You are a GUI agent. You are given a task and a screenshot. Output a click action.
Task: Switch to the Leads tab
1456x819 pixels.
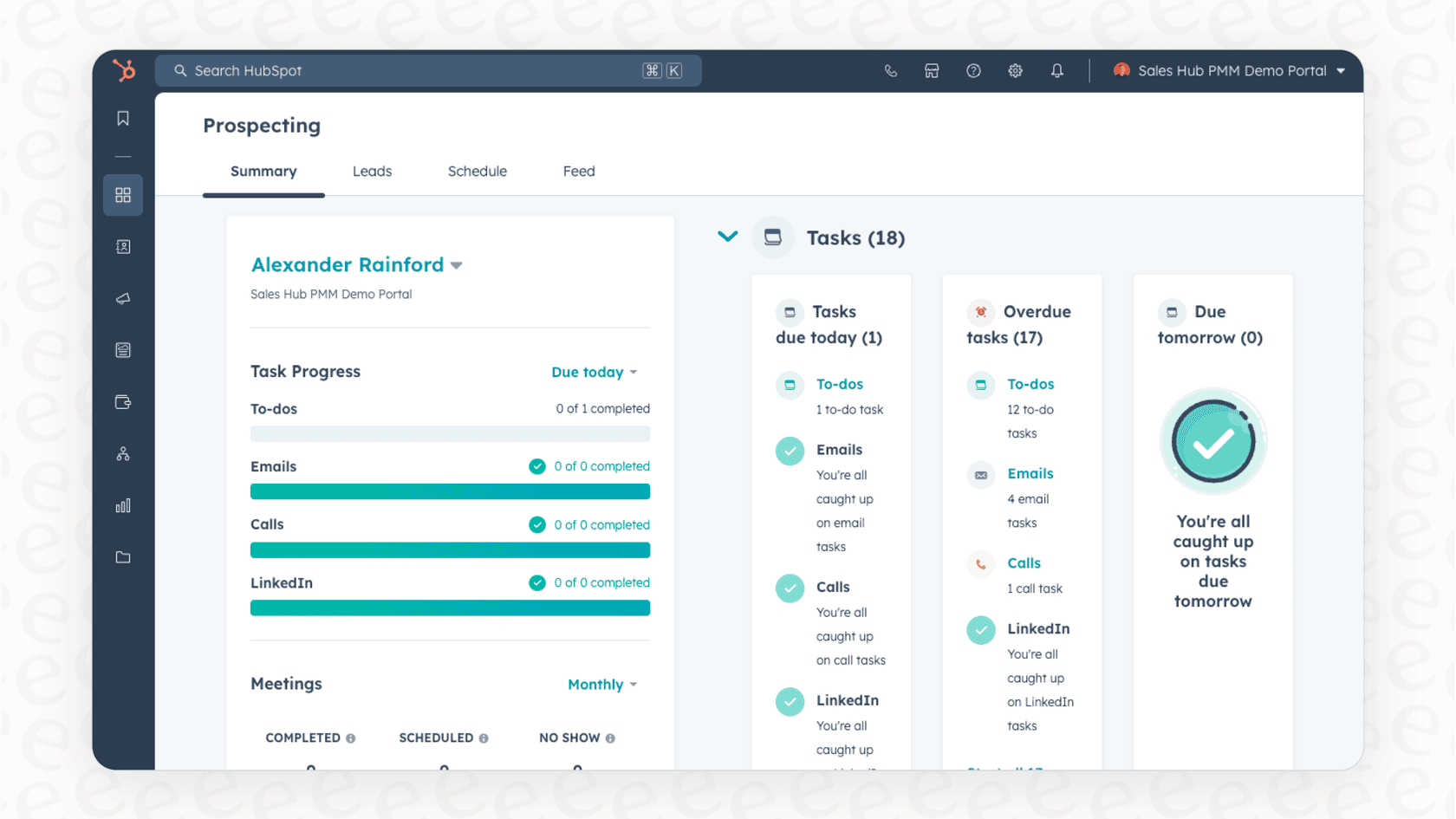pos(372,171)
